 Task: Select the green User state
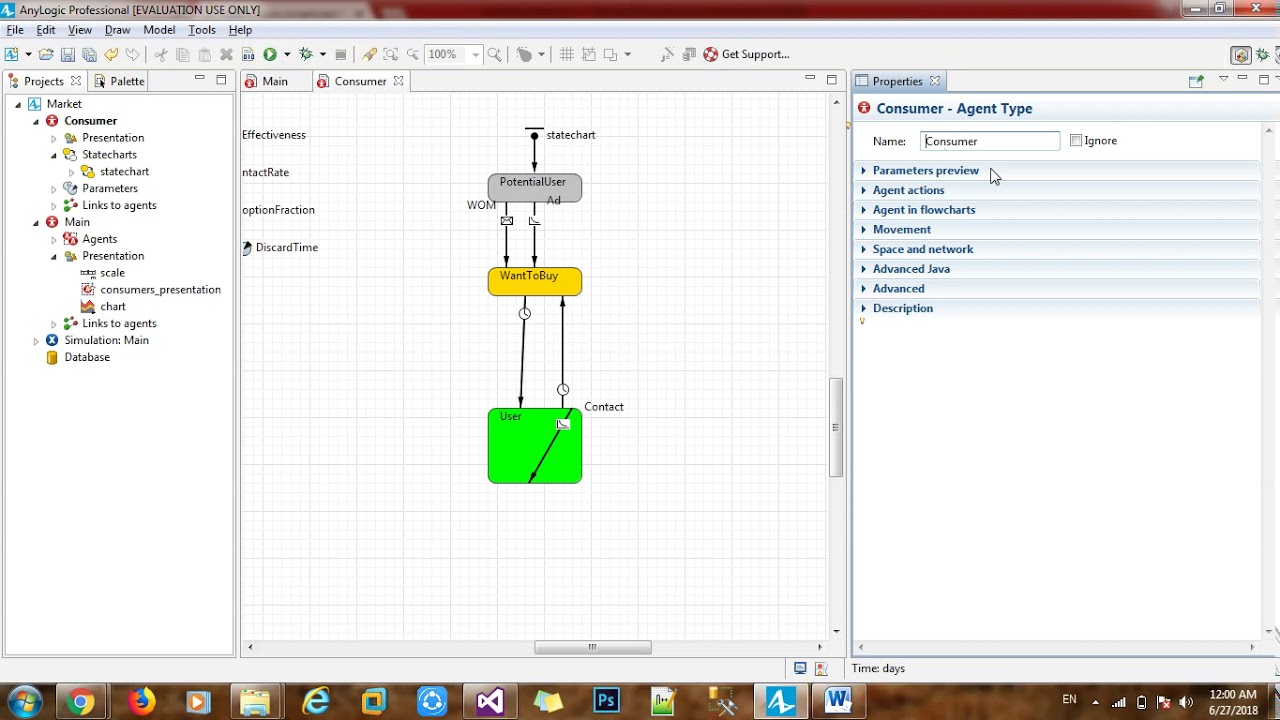coord(534,446)
